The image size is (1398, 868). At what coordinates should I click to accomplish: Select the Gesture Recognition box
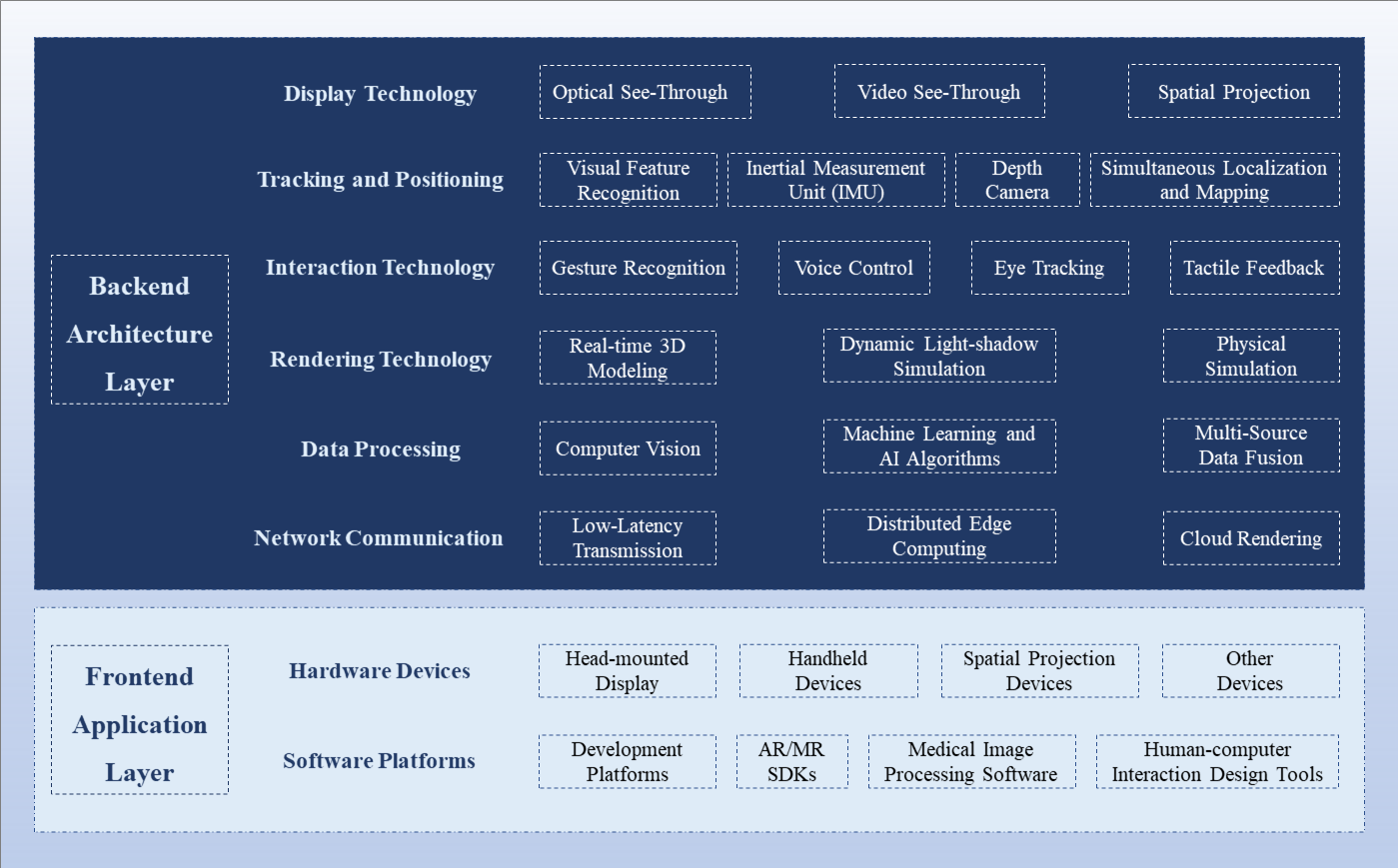(639, 268)
